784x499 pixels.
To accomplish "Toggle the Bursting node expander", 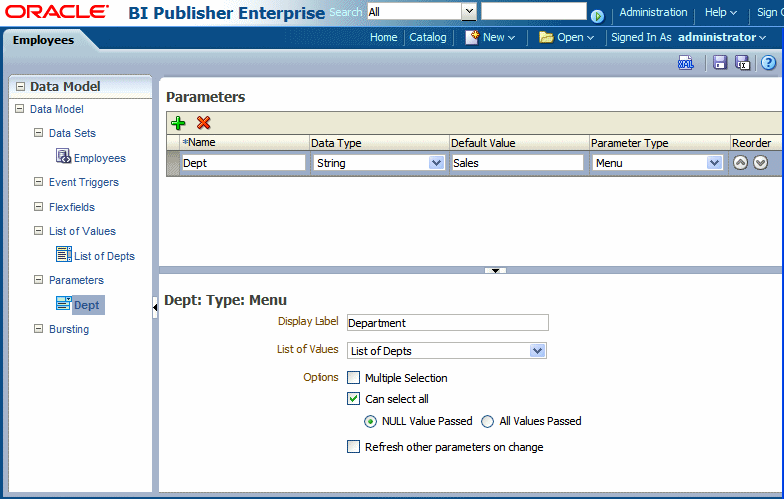I will tap(38, 328).
